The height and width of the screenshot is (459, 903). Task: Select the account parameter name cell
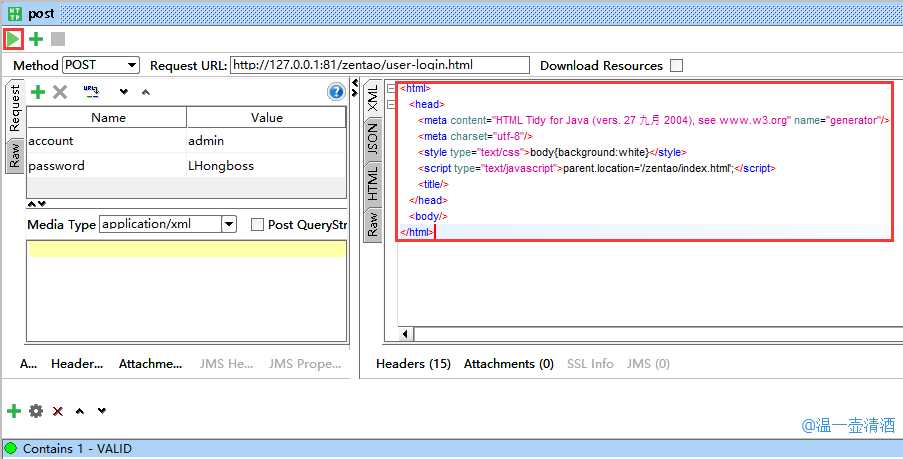click(107, 141)
